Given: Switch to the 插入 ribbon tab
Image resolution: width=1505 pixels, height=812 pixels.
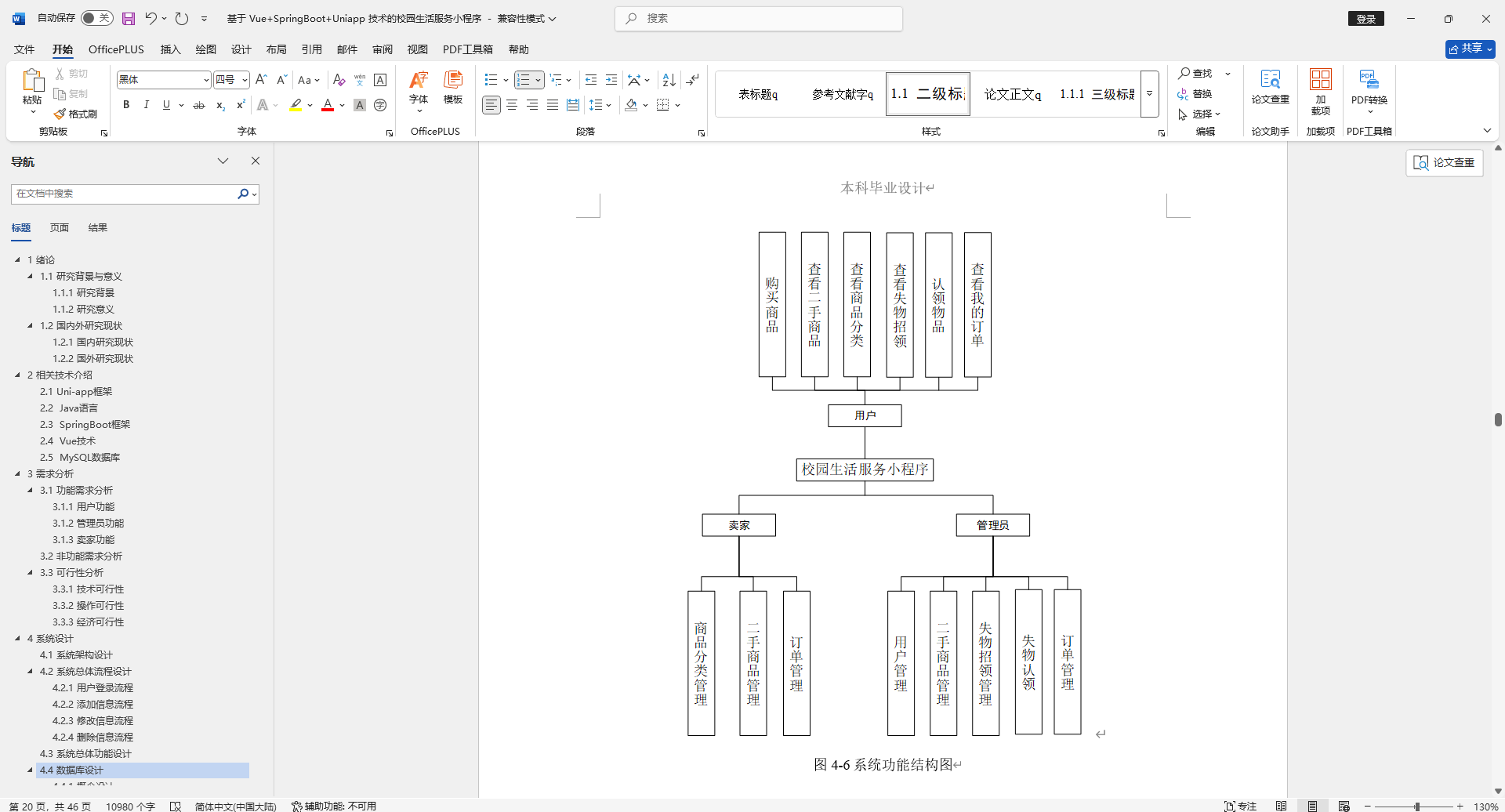Looking at the screenshot, I should click(x=170, y=49).
